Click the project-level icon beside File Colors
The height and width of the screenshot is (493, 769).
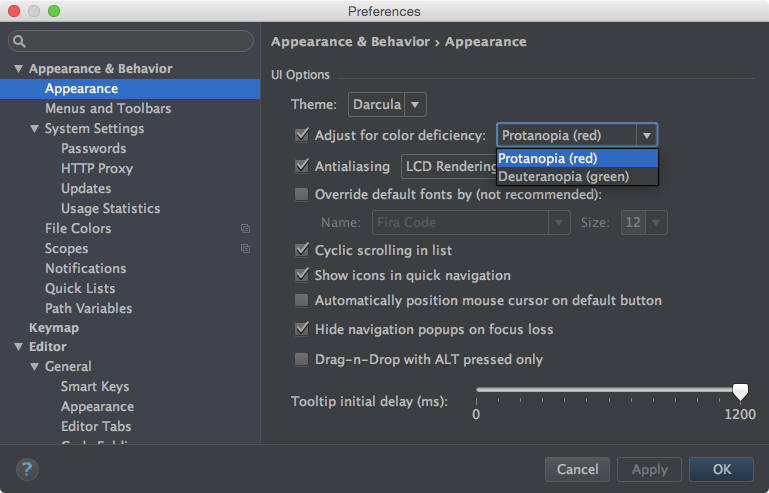pos(245,229)
